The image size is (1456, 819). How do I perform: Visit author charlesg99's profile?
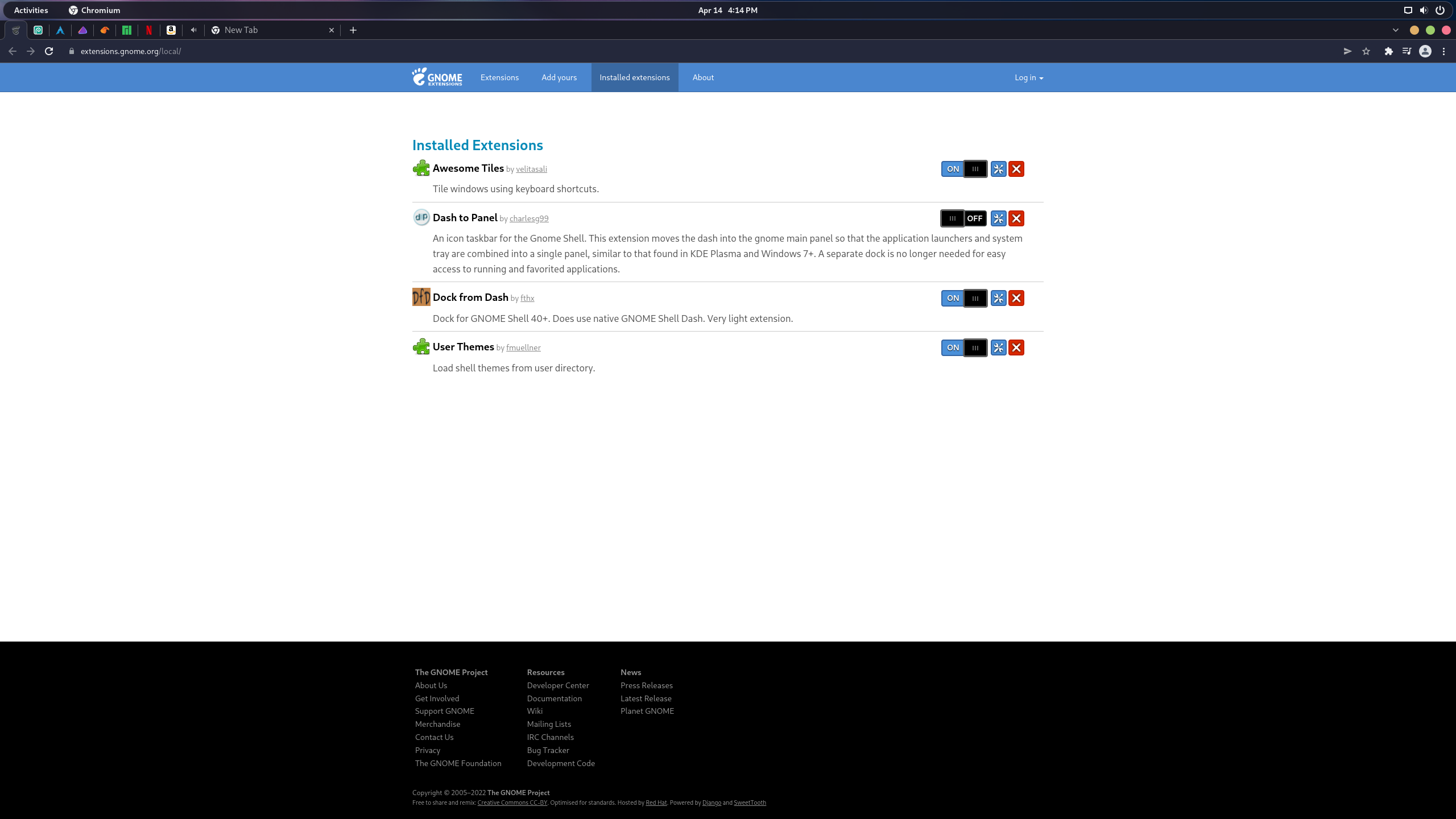529,218
